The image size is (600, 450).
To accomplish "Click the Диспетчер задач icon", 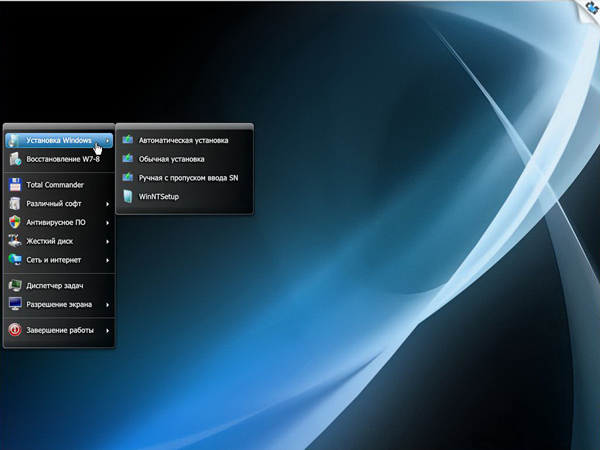I will [15, 285].
